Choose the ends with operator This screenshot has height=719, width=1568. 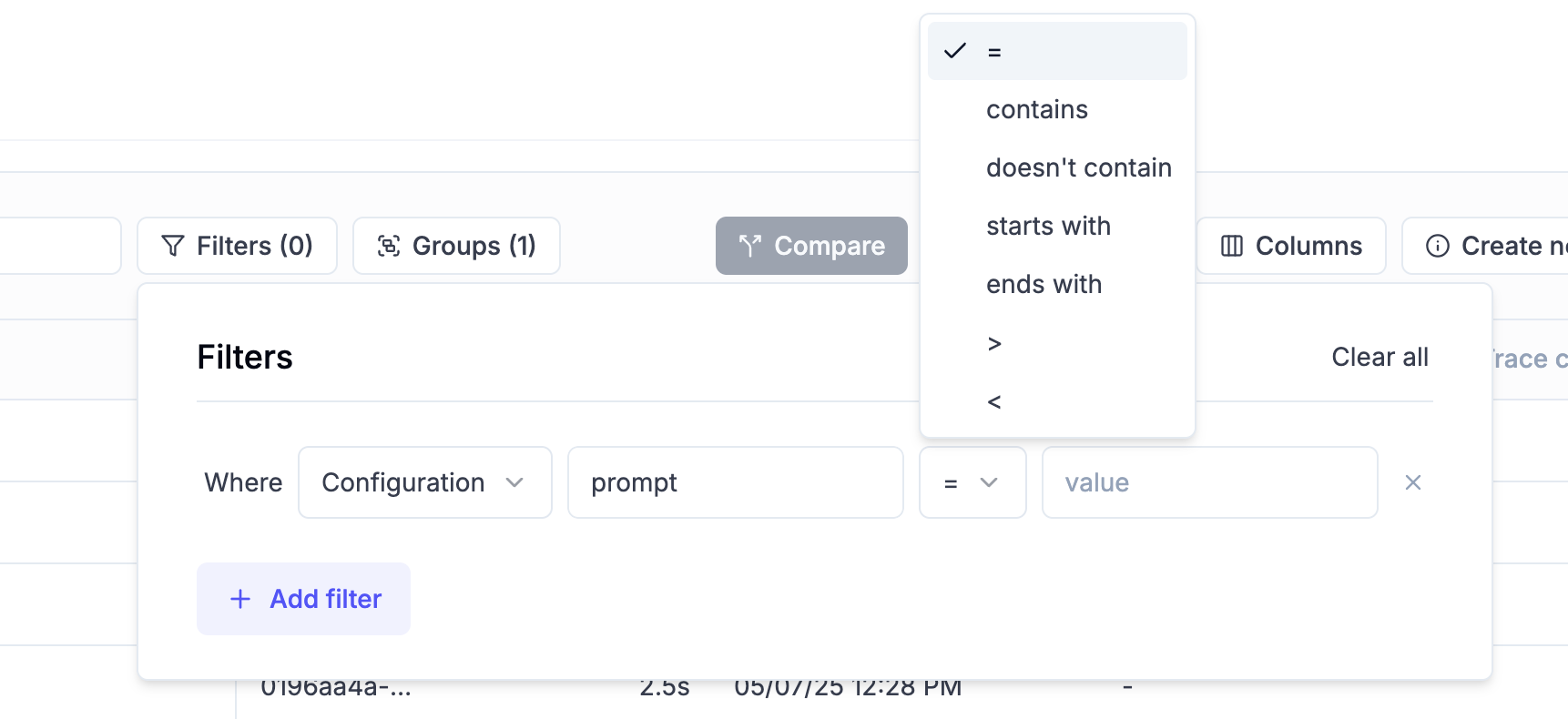(x=1044, y=284)
